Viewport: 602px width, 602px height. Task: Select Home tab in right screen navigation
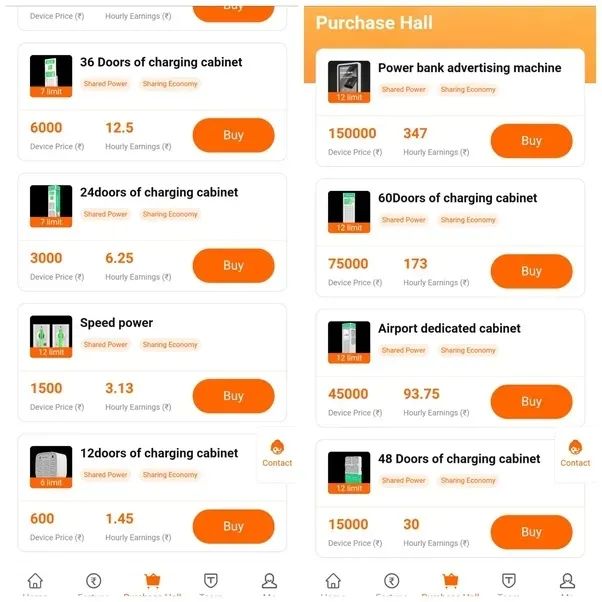[333, 580]
